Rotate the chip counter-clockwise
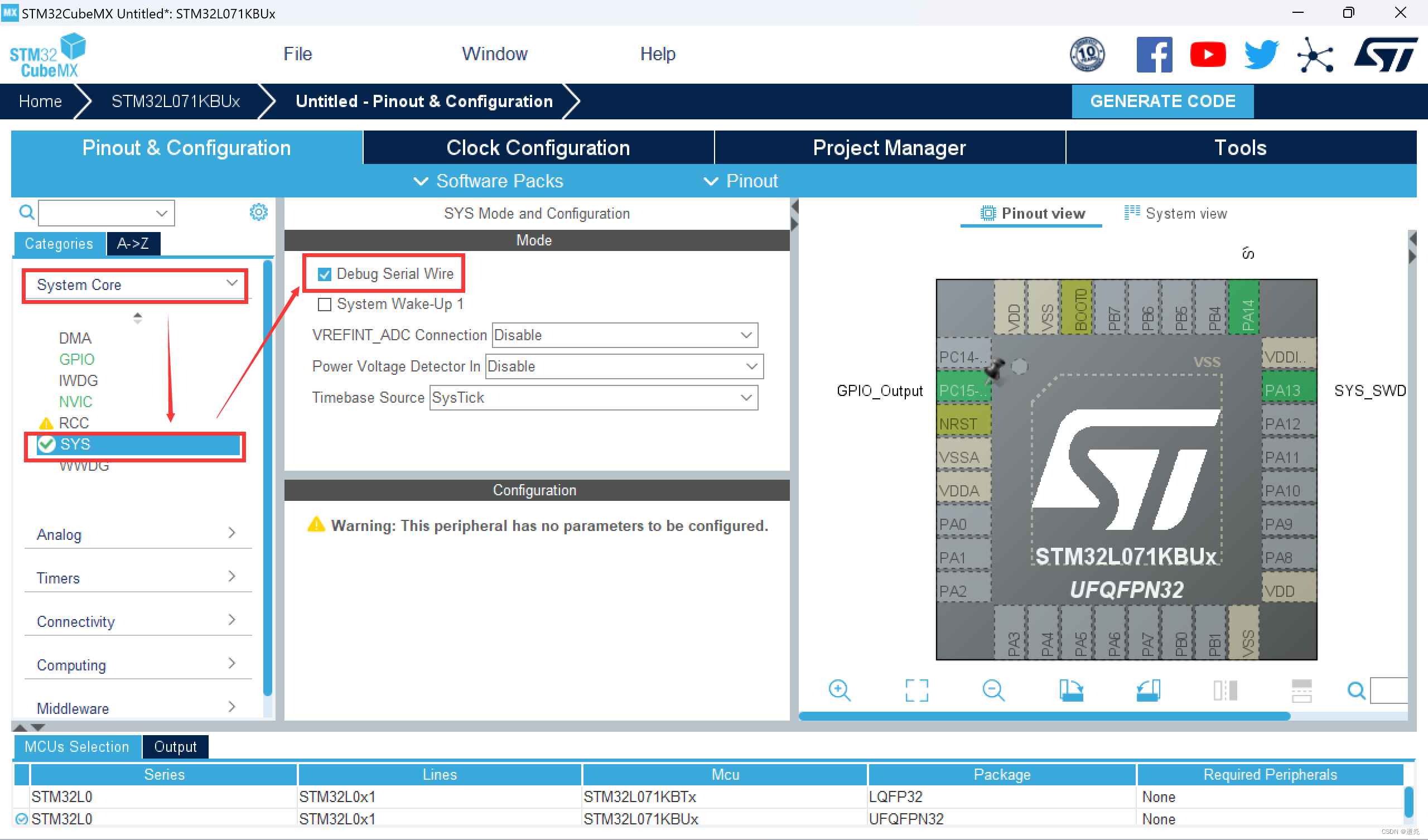1428x840 pixels. 1148,691
